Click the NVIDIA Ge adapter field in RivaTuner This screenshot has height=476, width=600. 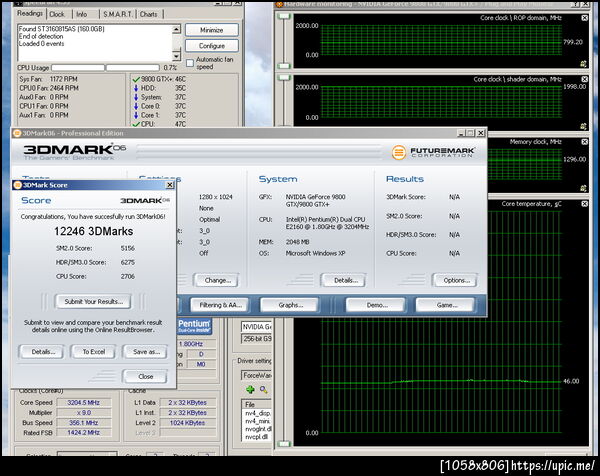256,327
